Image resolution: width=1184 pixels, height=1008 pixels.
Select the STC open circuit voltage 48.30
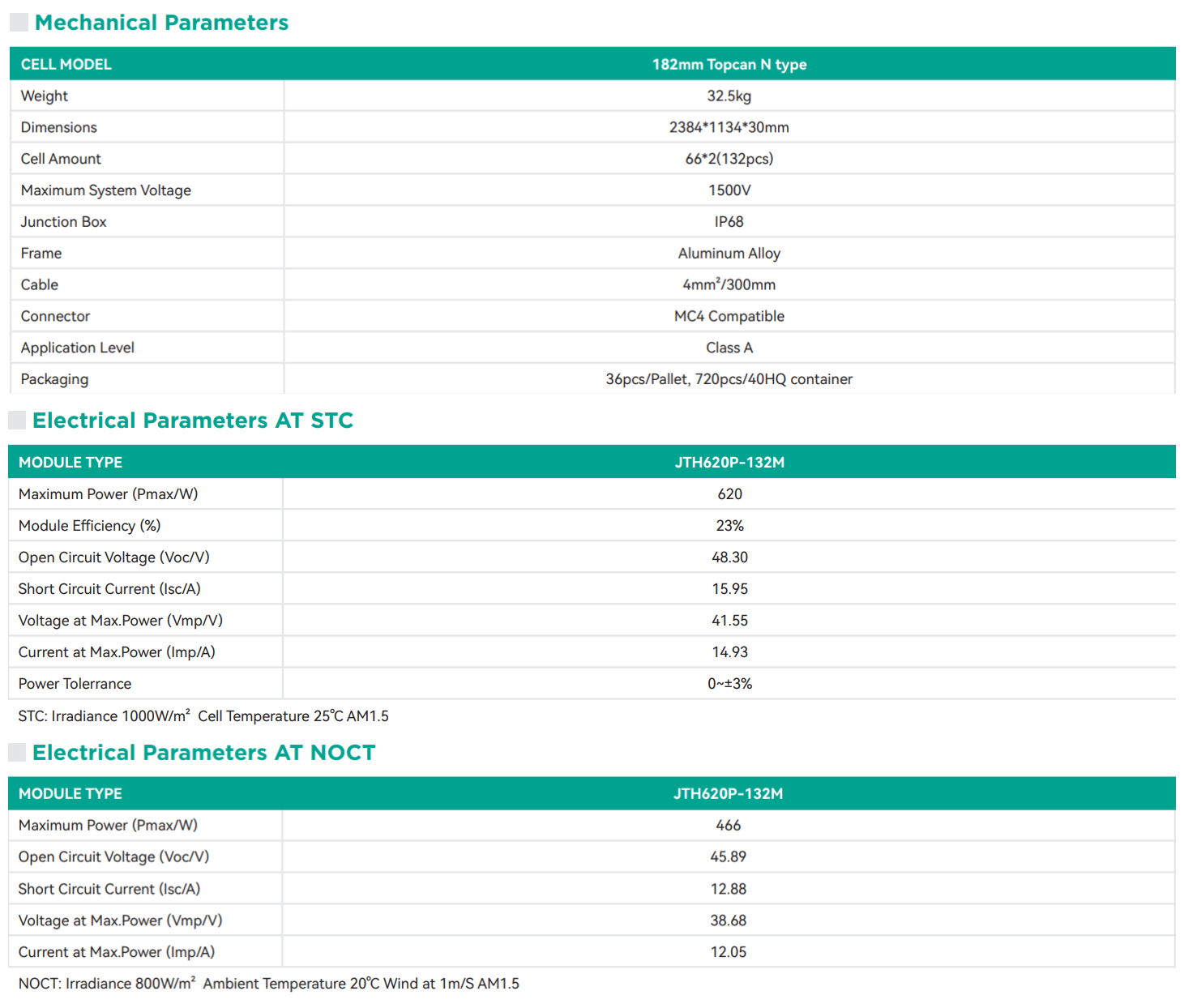coord(729,557)
